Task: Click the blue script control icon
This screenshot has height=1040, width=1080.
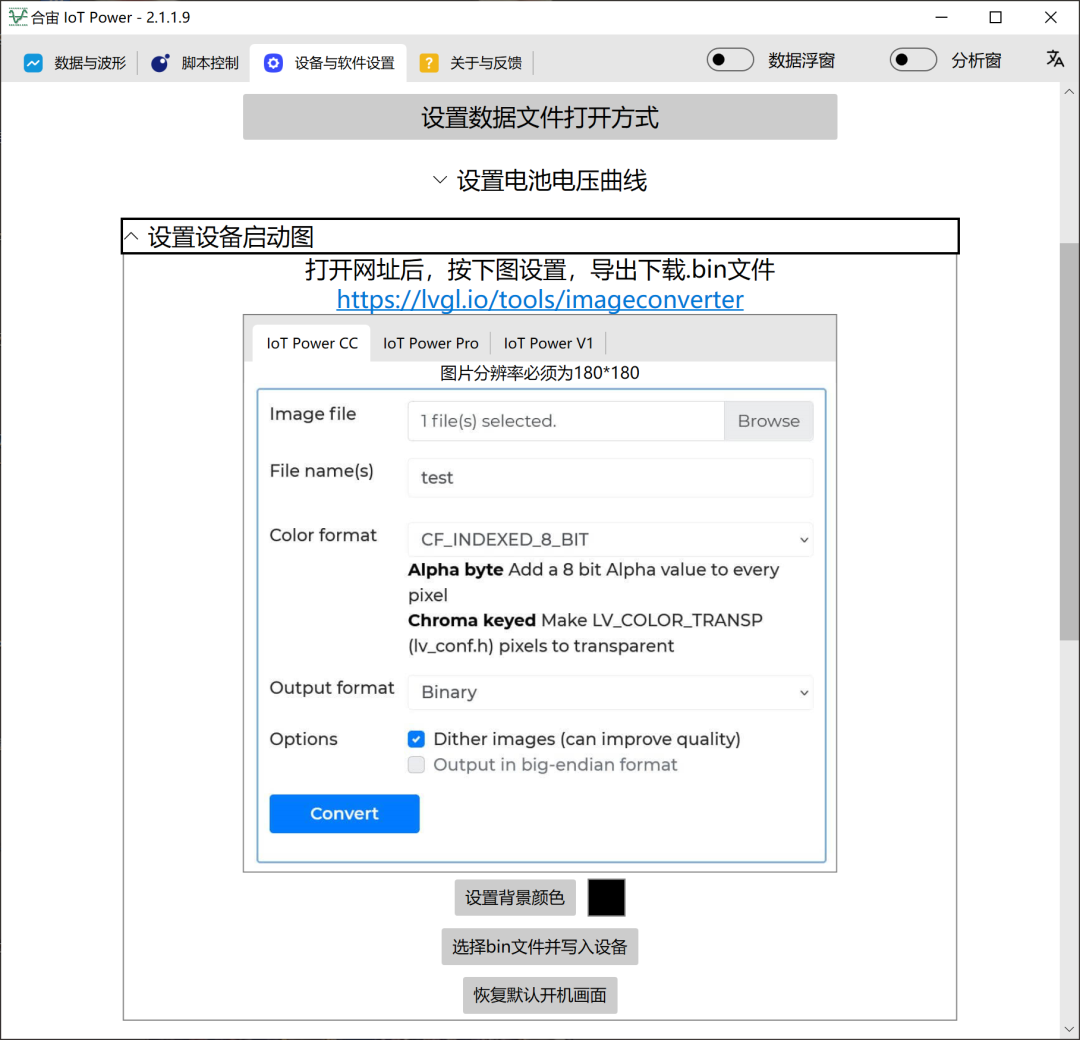Action: [x=160, y=63]
